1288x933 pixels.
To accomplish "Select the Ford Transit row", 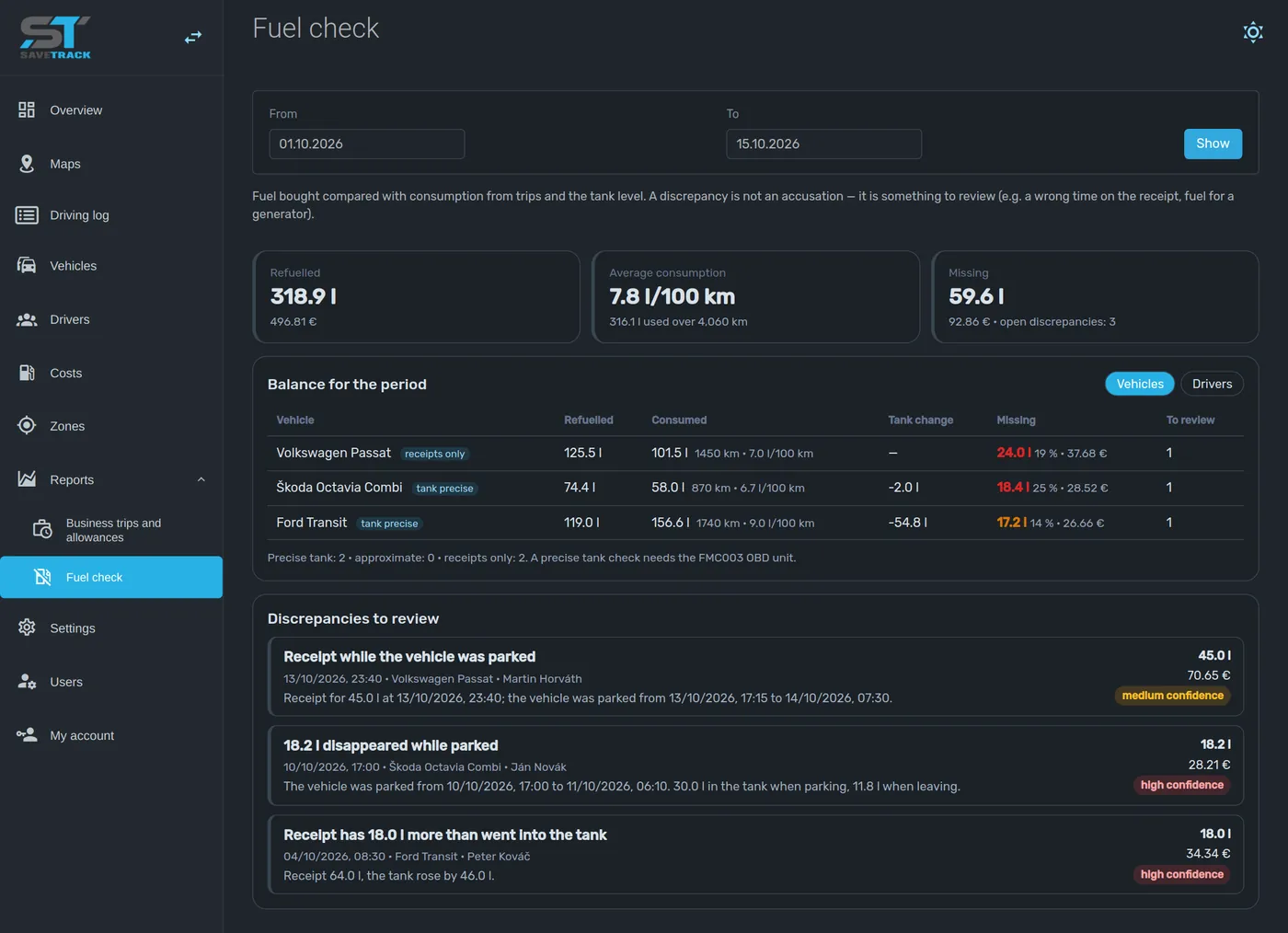I will click(x=755, y=524).
